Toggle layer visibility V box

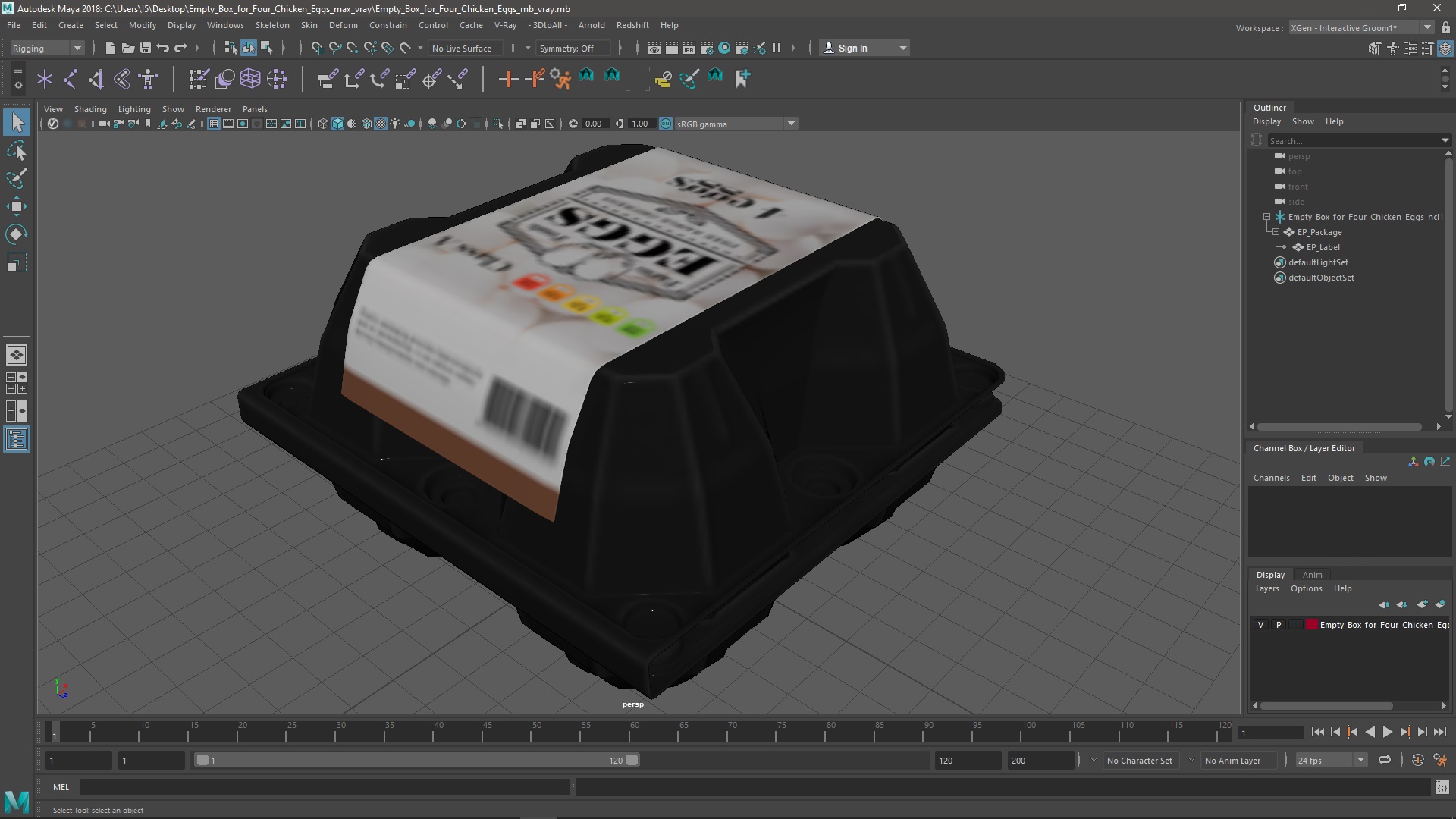pyautogui.click(x=1260, y=625)
